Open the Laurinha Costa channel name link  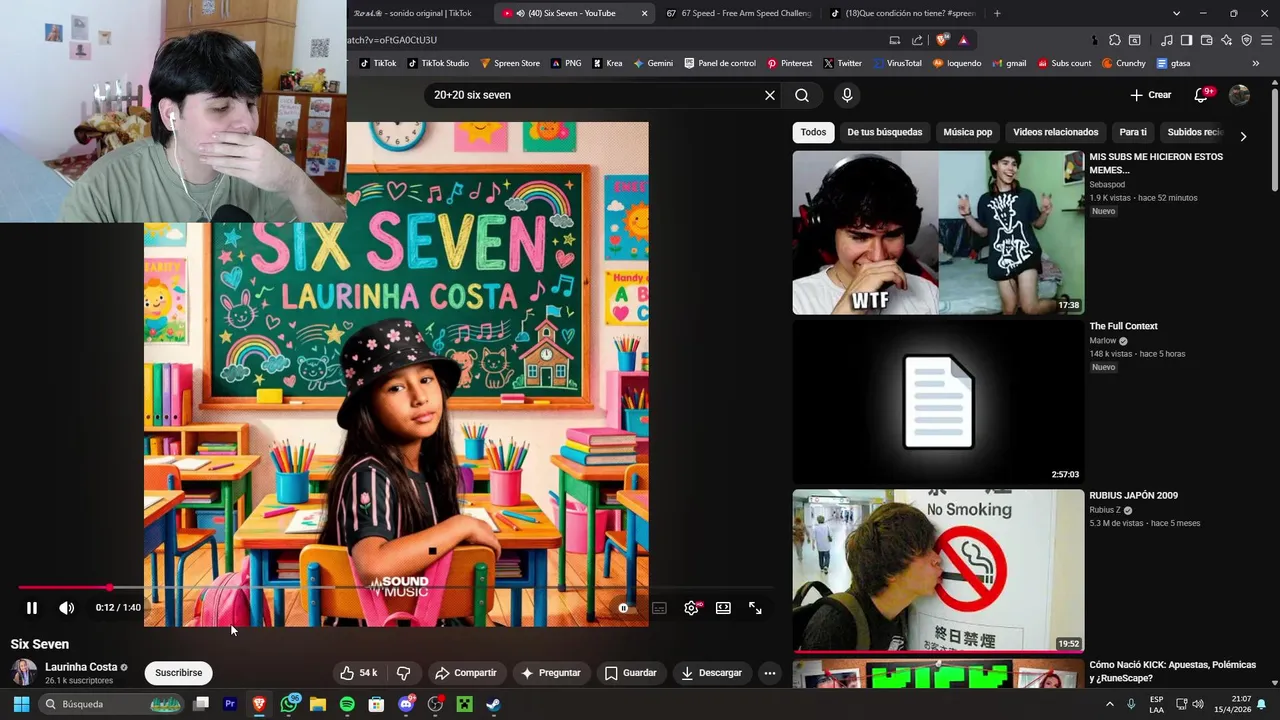(81, 667)
